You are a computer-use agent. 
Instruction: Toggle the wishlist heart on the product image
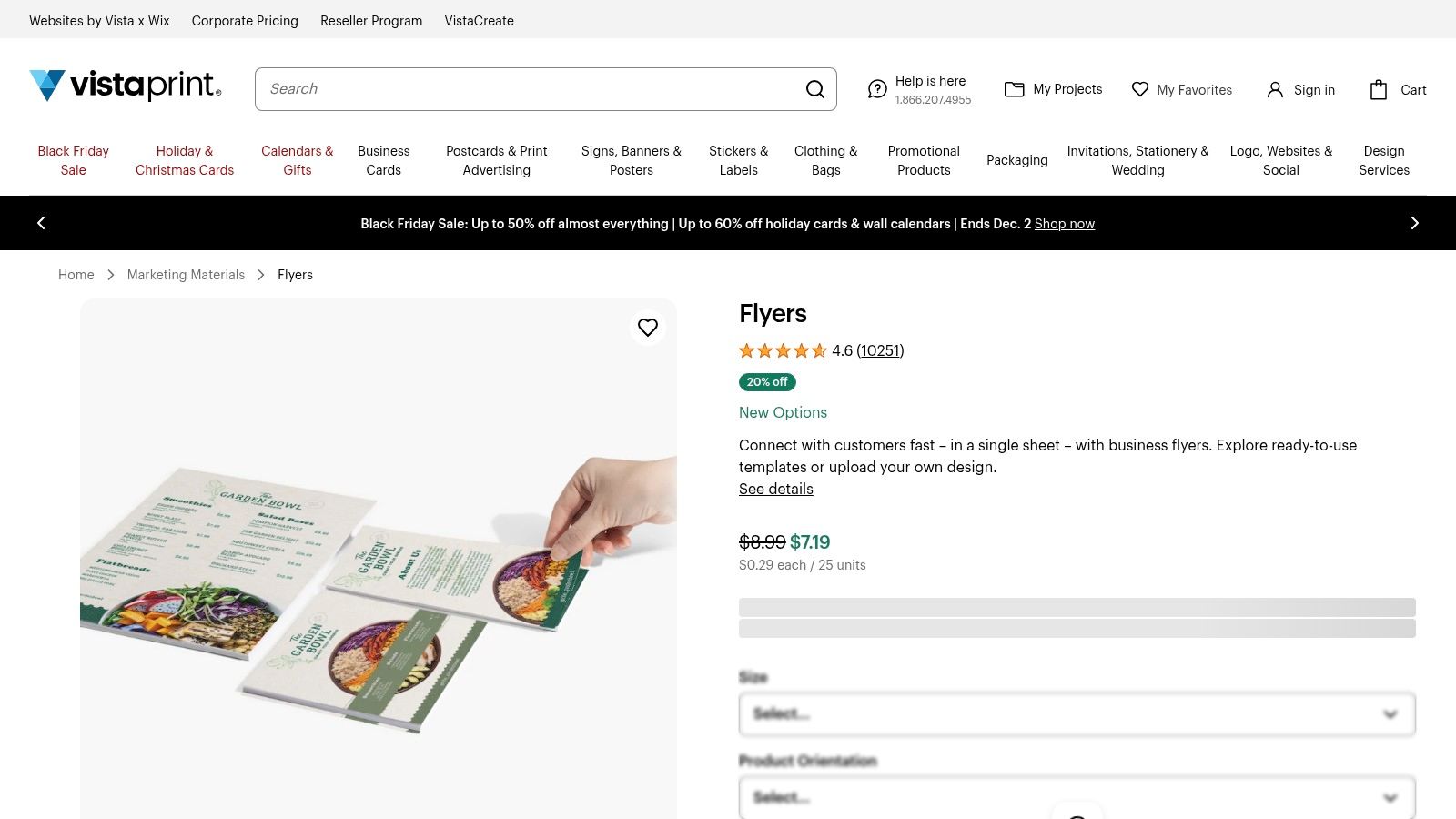point(648,328)
